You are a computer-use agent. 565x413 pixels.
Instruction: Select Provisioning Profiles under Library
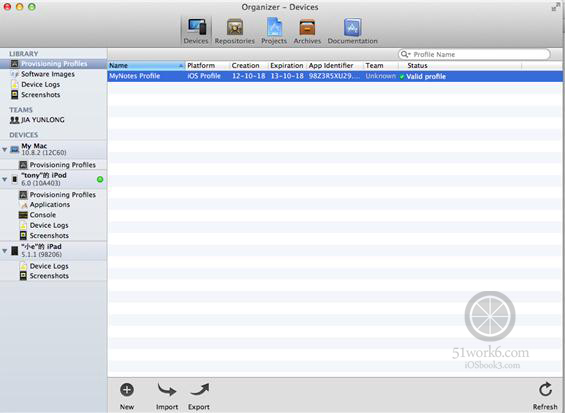(x=53, y=64)
